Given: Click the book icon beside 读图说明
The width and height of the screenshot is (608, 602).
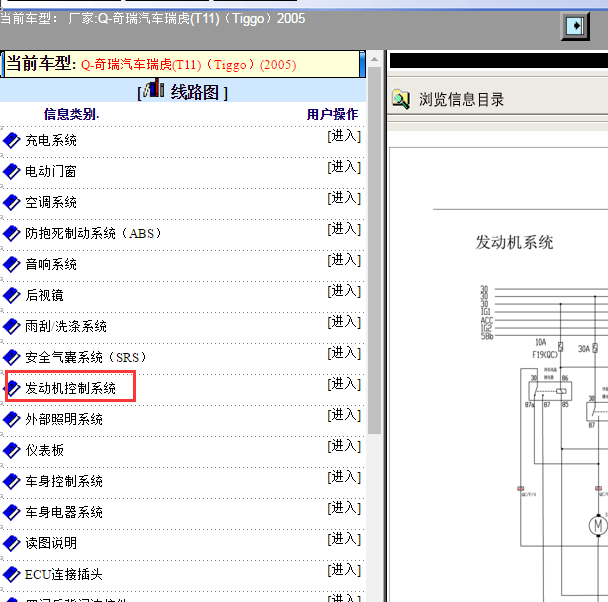Looking at the screenshot, I should [12, 543].
